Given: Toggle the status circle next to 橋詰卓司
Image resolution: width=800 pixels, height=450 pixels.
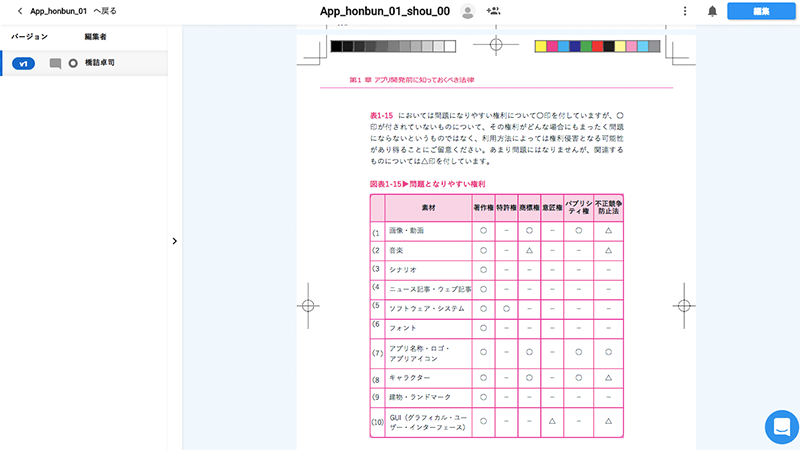Looking at the screenshot, I should click(x=73, y=63).
